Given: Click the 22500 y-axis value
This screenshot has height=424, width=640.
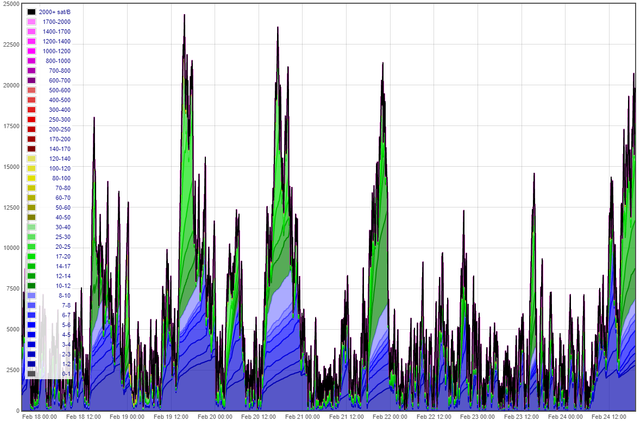Looking at the screenshot, I should 11,45.
